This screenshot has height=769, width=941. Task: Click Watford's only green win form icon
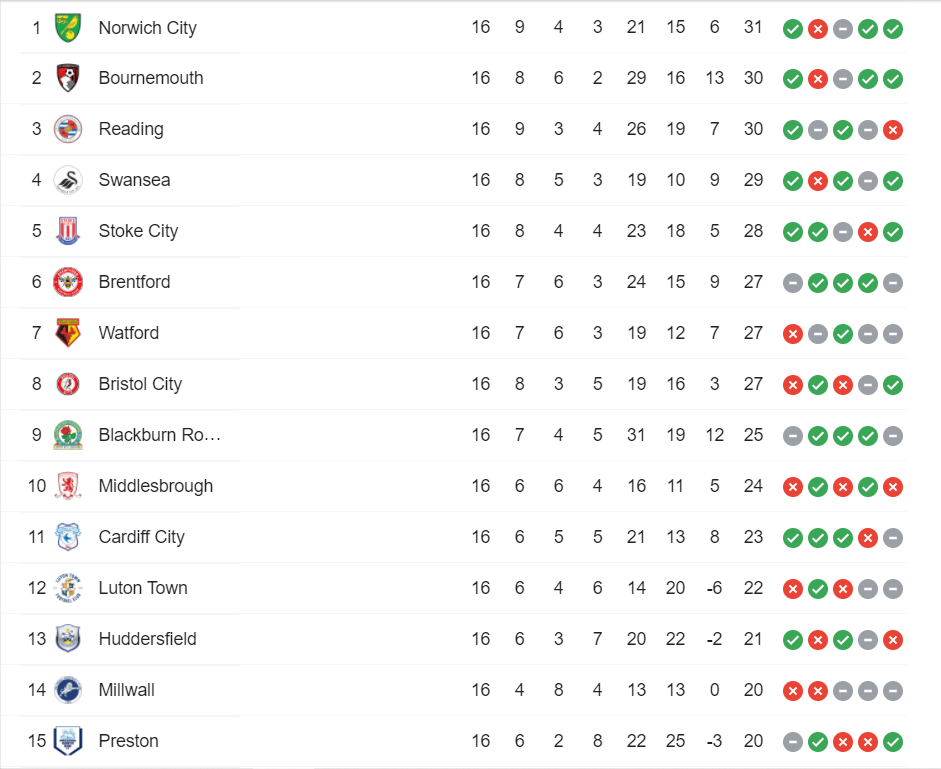pyautogui.click(x=843, y=334)
